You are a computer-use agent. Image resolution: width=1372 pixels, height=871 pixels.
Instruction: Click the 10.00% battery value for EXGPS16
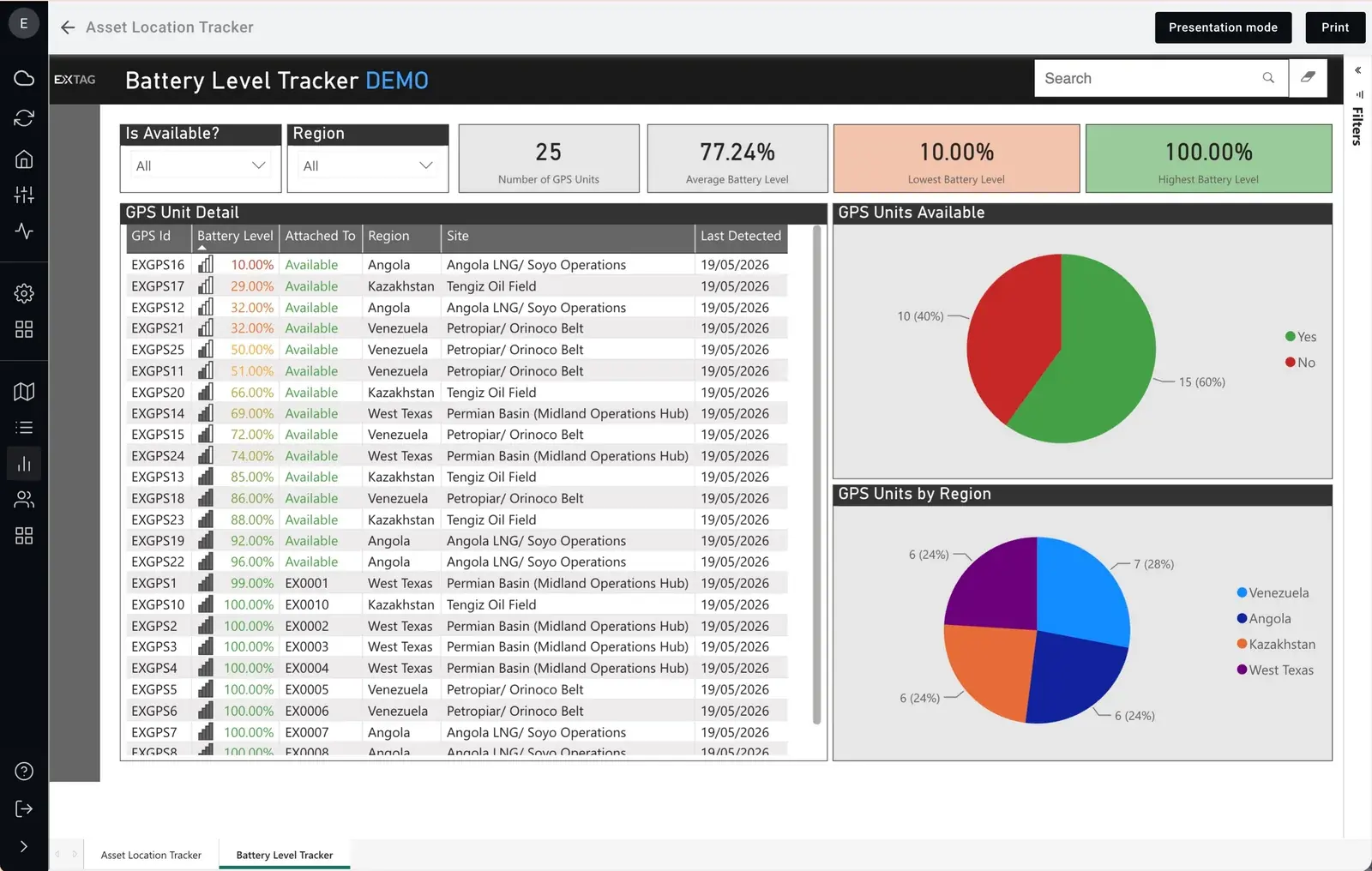tap(252, 265)
